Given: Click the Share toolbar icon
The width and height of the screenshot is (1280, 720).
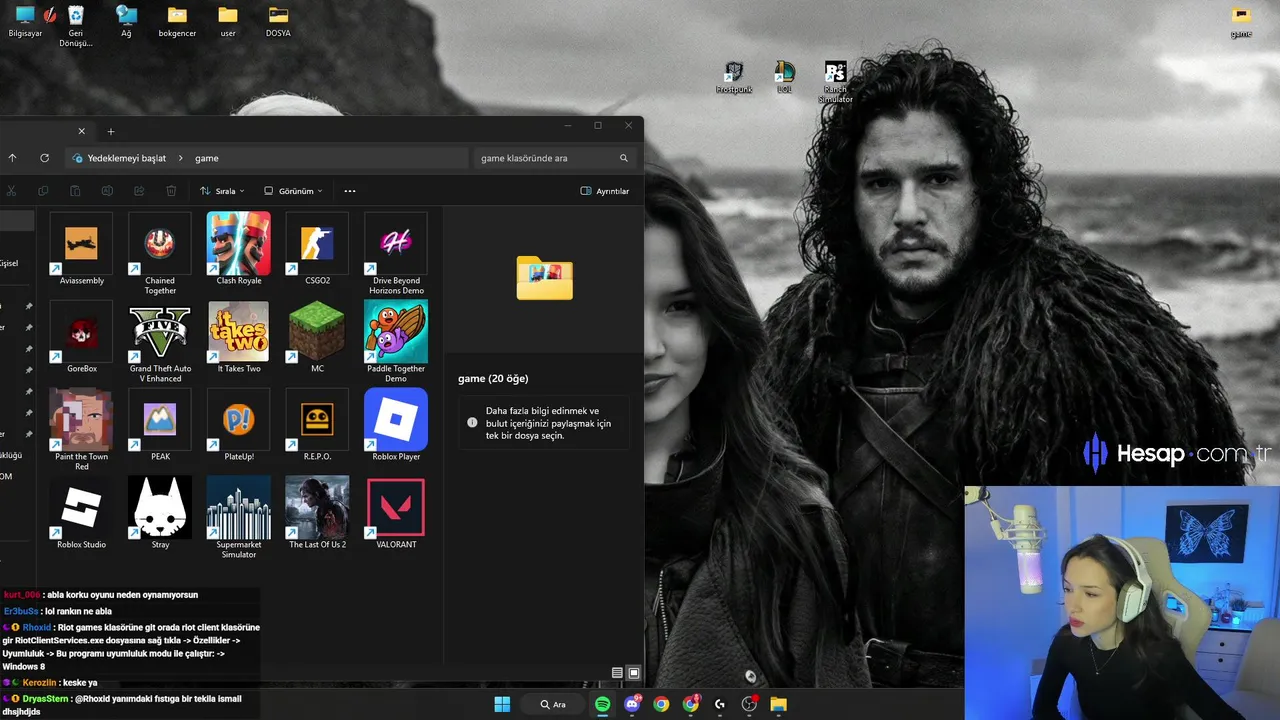Looking at the screenshot, I should (x=139, y=191).
